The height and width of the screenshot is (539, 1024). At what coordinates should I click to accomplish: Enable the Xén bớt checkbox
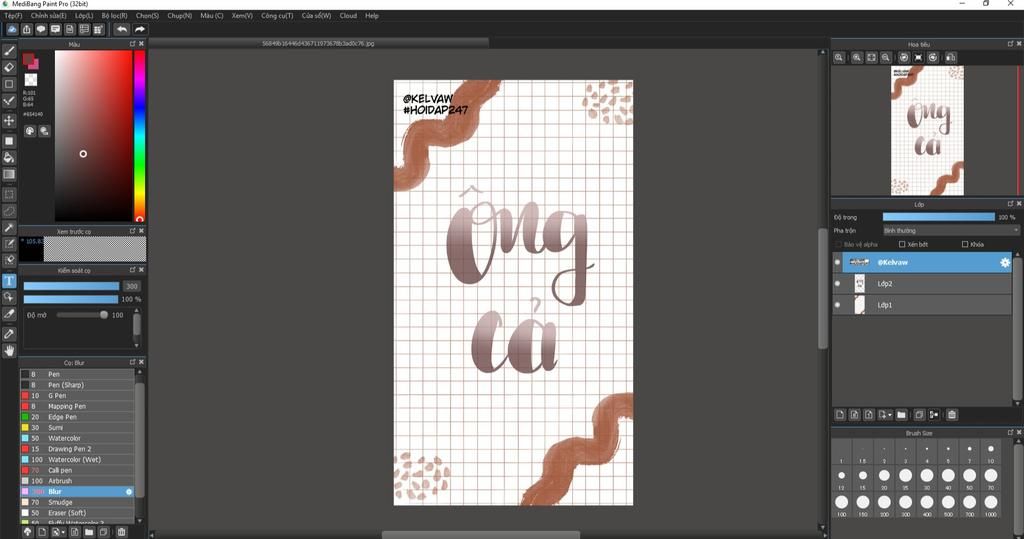coord(902,244)
